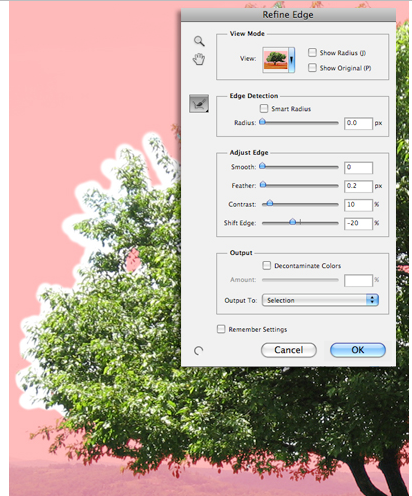
Task: Enable the Show Radius checkbox
Action: click(x=312, y=53)
